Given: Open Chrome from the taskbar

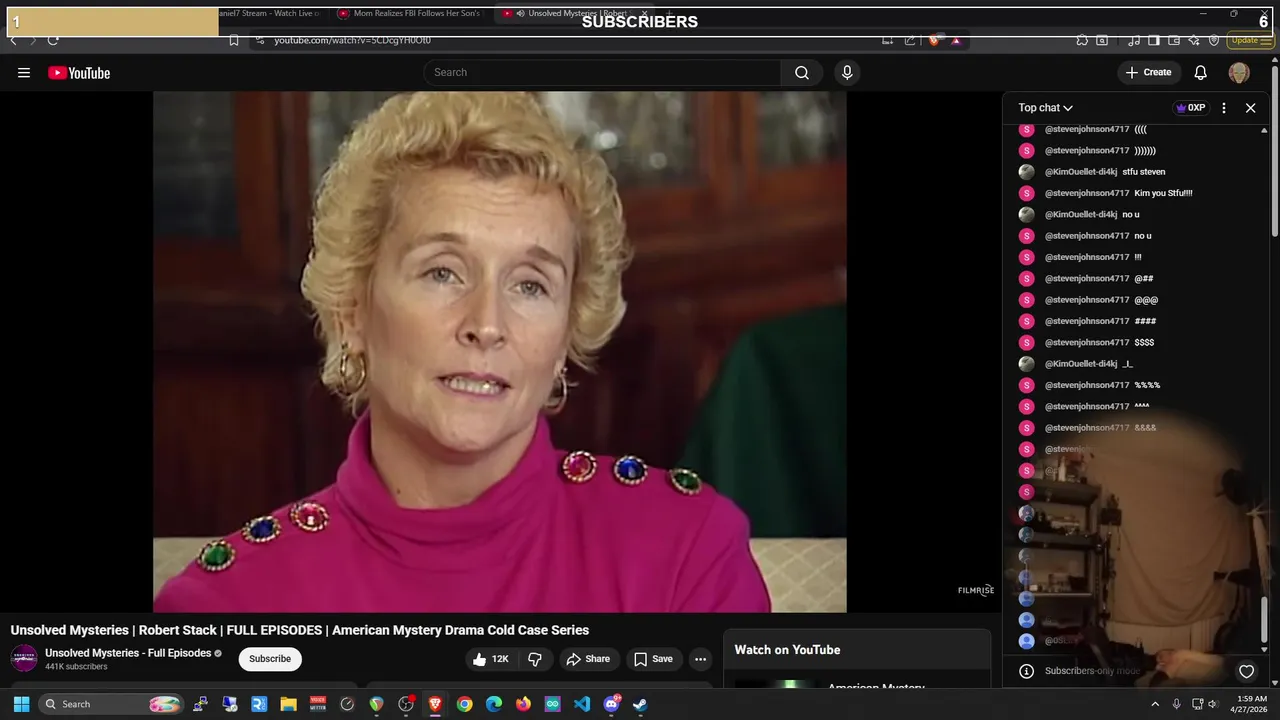Looking at the screenshot, I should [464, 704].
